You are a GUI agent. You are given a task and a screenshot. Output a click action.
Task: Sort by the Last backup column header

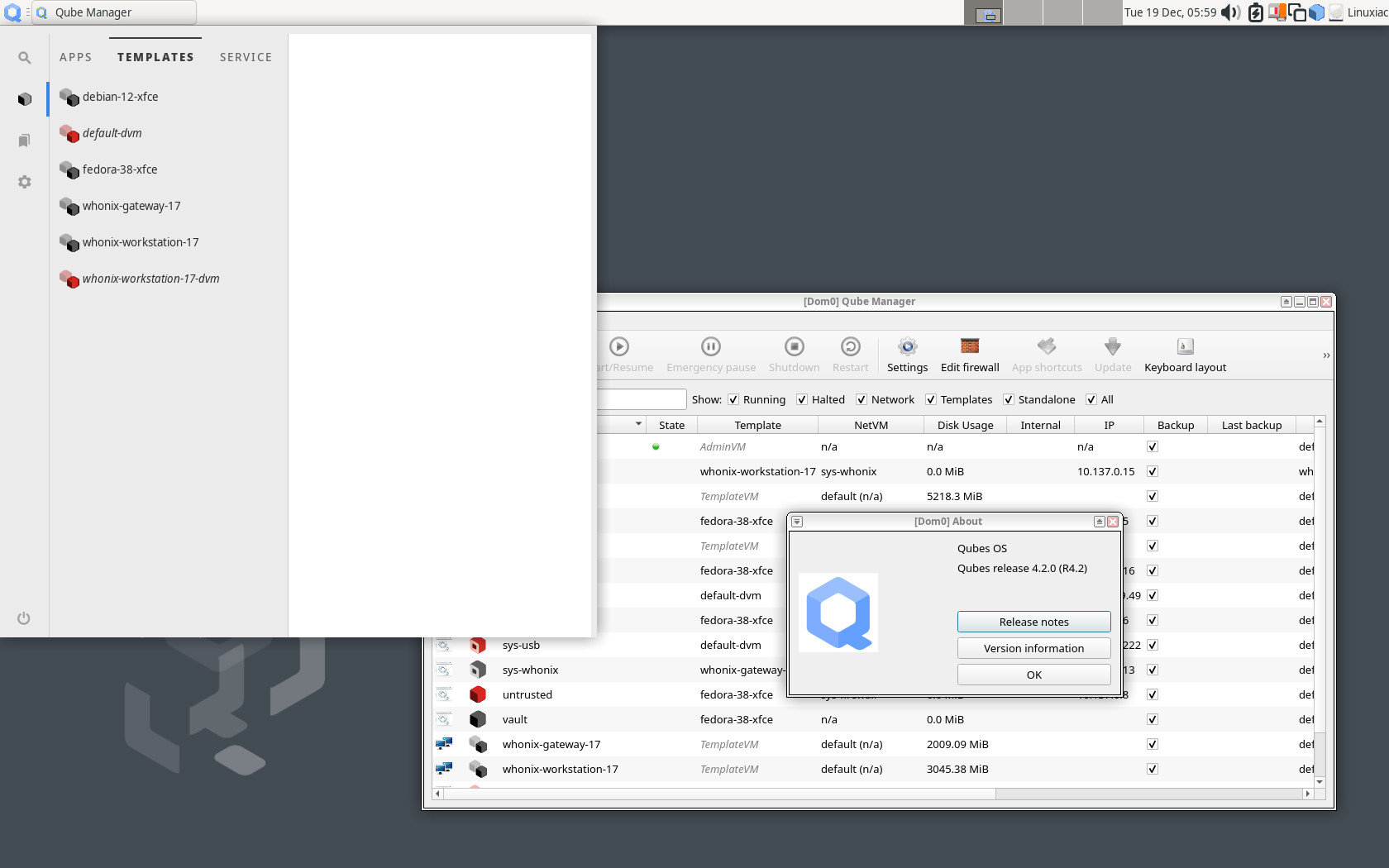click(1252, 425)
